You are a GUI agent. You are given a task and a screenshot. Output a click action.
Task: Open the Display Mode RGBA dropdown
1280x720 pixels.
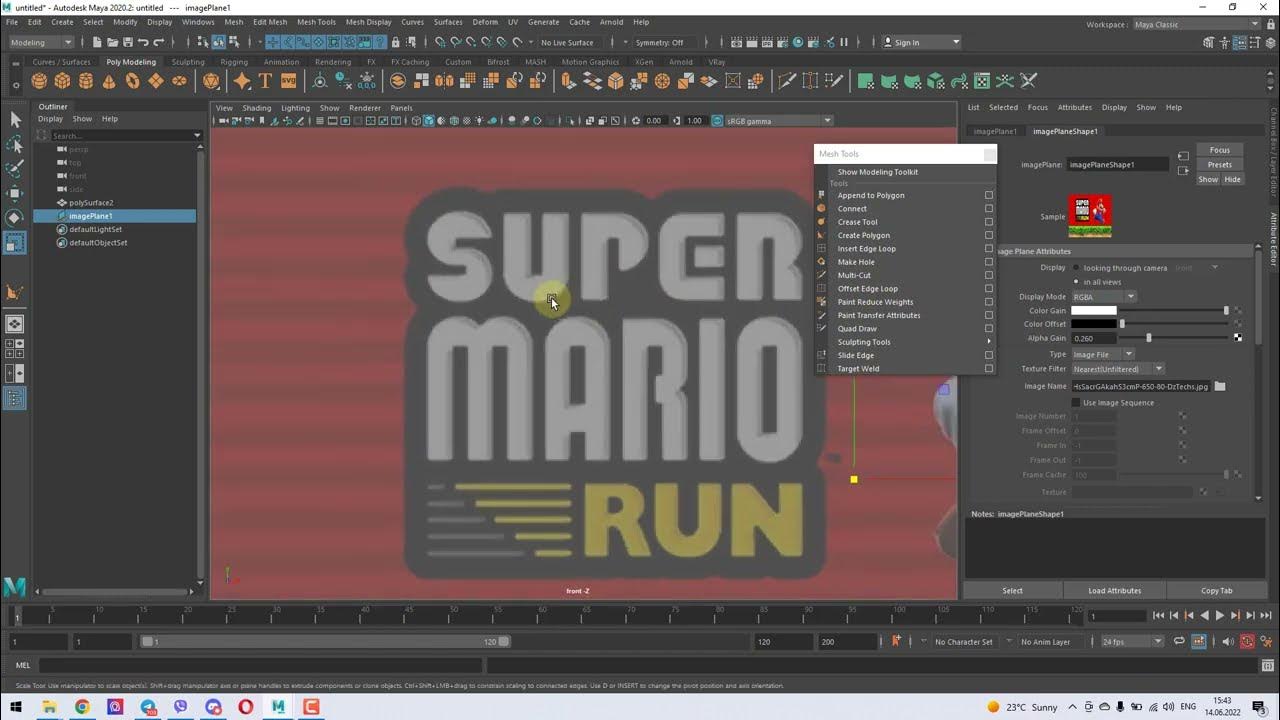(1104, 297)
